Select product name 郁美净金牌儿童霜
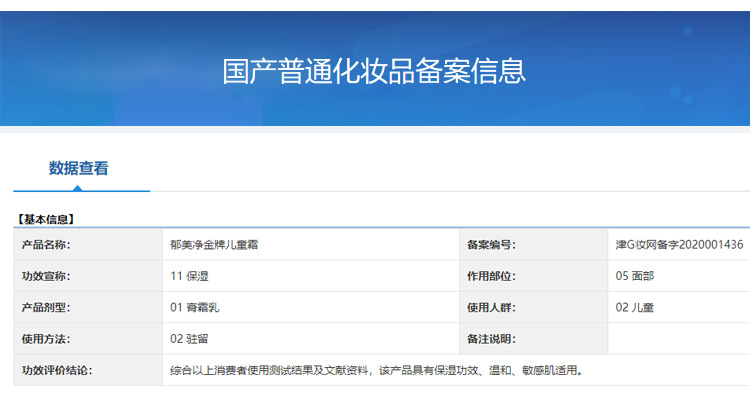Image resolution: width=750 pixels, height=419 pixels. (x=214, y=244)
